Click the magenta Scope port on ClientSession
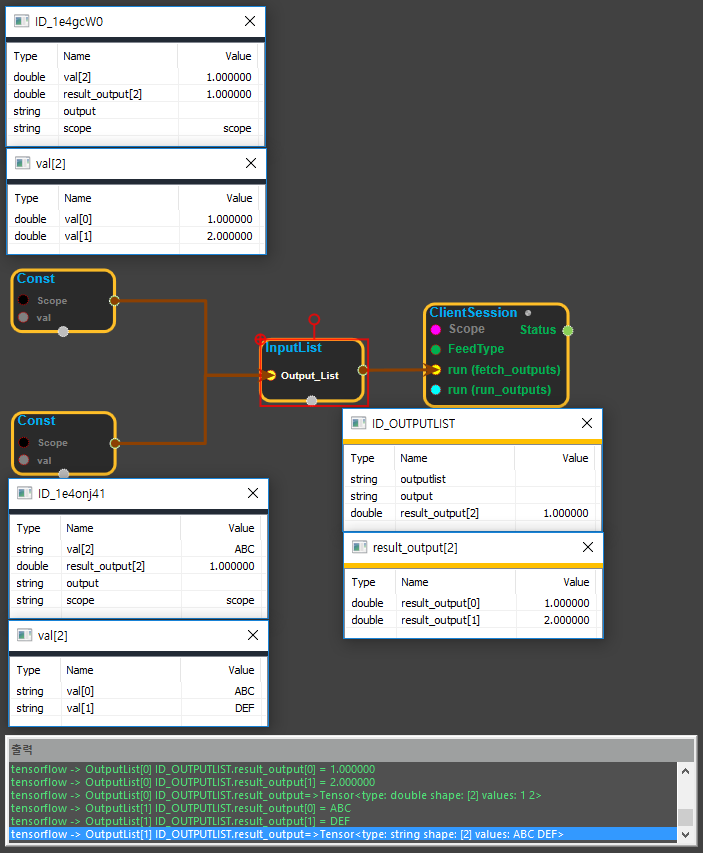The image size is (703, 853). (436, 329)
